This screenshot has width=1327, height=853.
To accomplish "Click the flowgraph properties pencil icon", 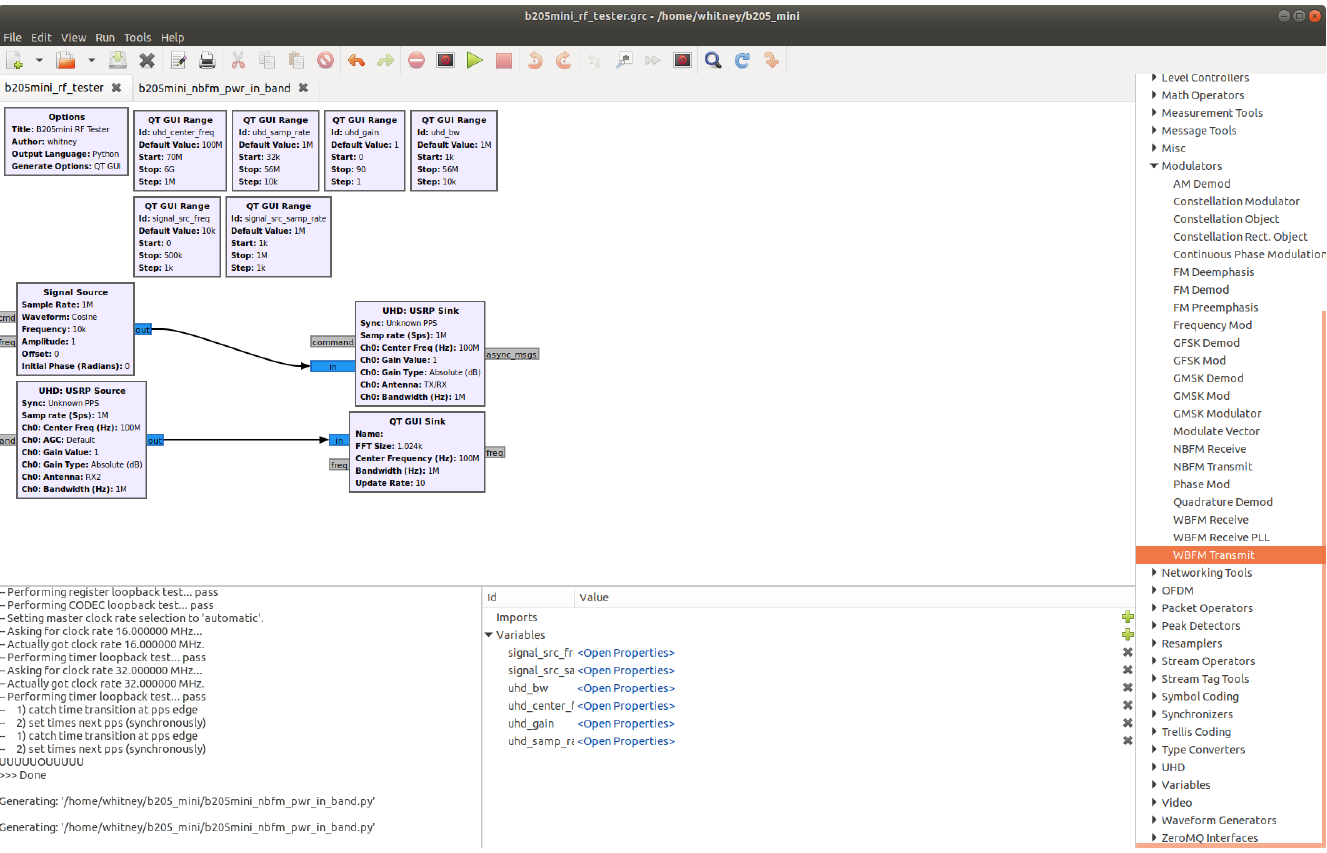I will 178,60.
